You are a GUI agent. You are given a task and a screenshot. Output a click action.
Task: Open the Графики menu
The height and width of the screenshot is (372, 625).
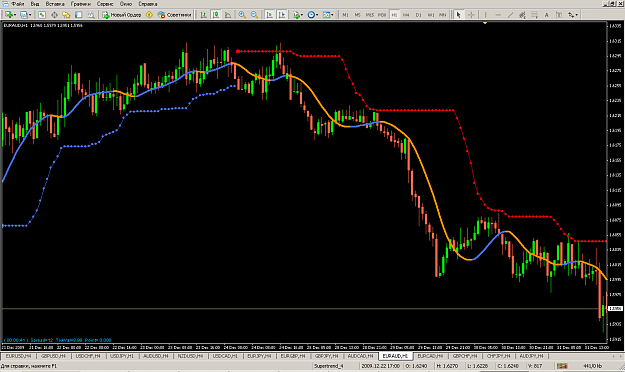81,4
